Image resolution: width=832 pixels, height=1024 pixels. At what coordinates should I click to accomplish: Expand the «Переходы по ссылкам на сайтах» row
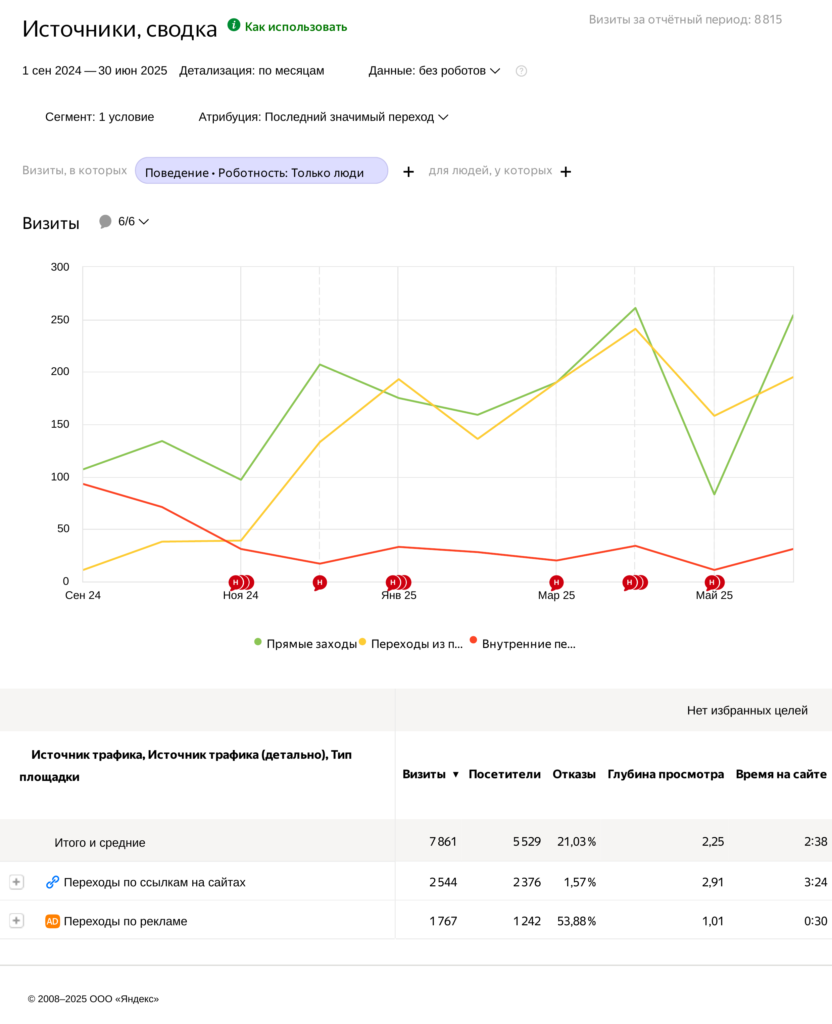point(16,882)
